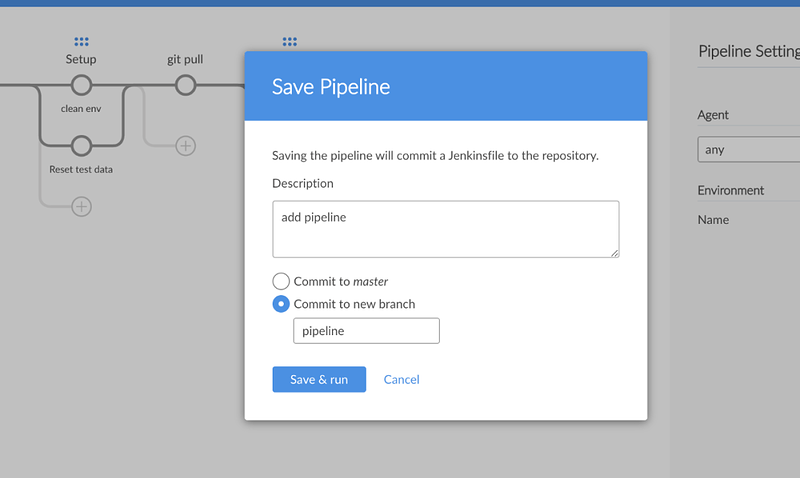Click the drag dots above the third stage
Viewport: 800px width, 478px height.
(x=290, y=41)
